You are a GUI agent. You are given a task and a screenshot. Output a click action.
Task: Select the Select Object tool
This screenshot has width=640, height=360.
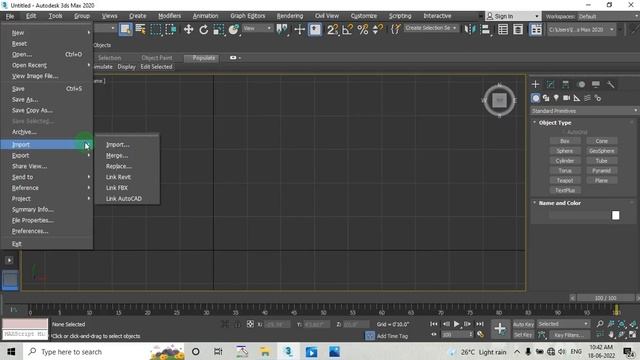(x=126, y=29)
